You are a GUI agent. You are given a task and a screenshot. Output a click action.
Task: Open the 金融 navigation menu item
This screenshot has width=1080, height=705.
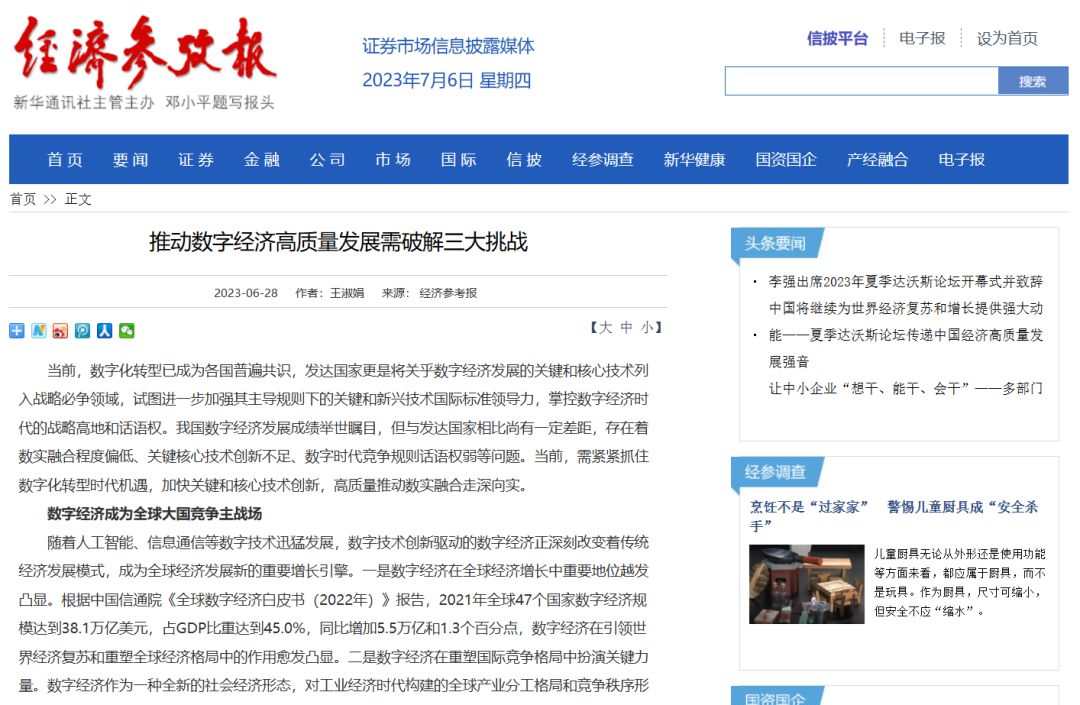[x=262, y=160]
